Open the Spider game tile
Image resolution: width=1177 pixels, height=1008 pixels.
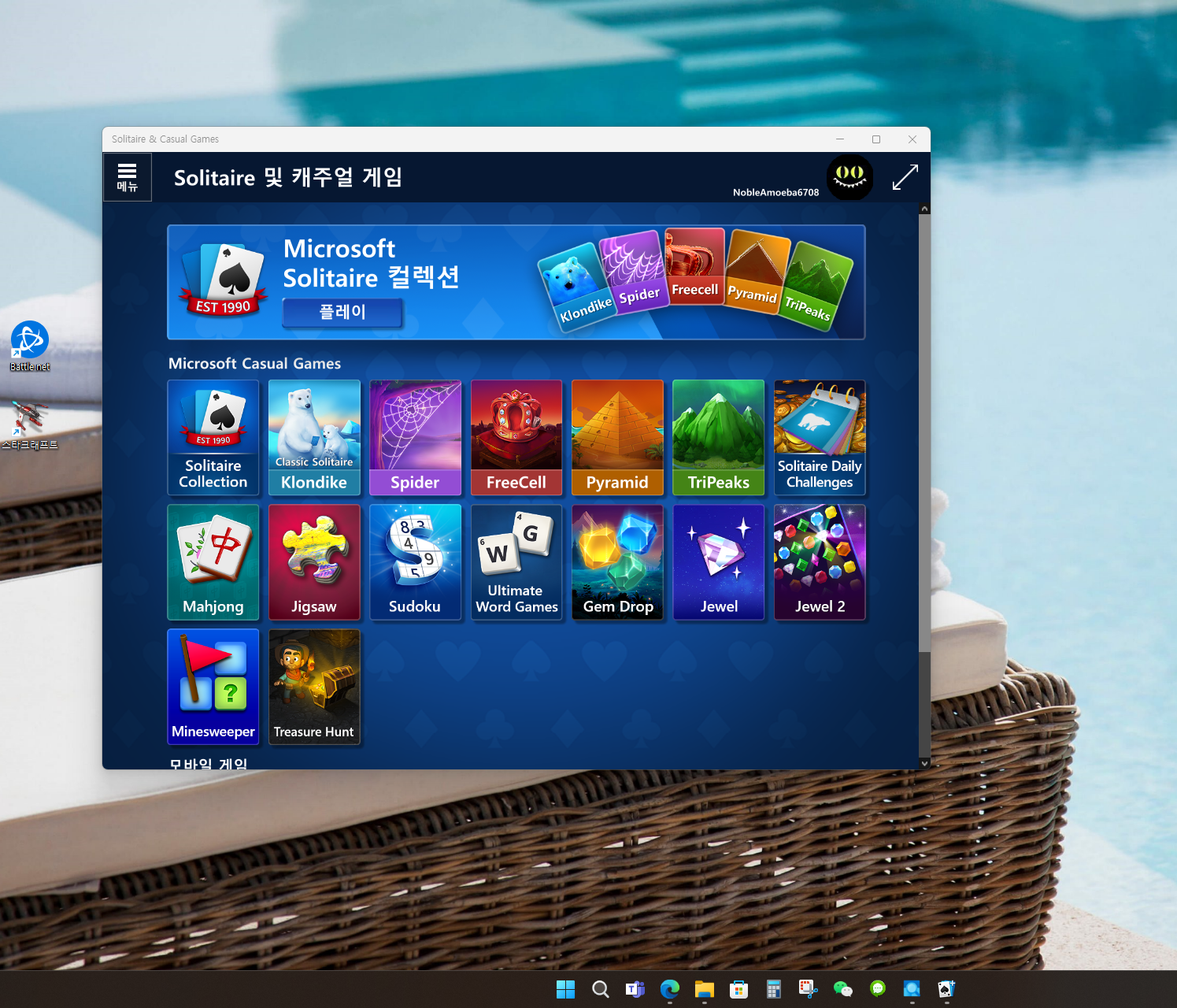[x=416, y=438]
